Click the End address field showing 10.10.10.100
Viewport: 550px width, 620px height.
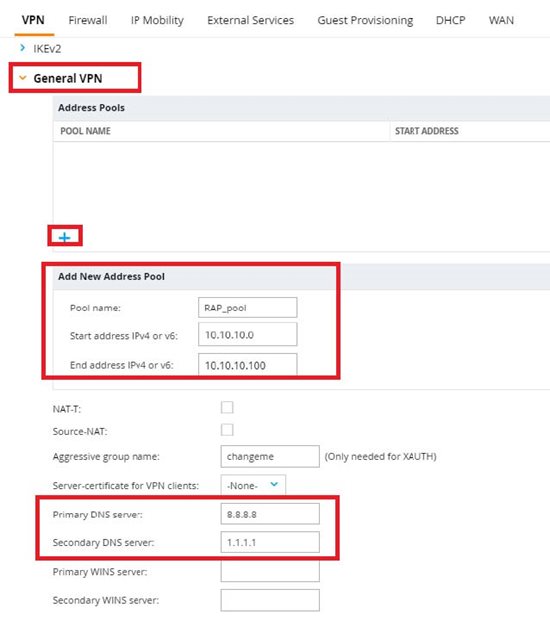[248, 365]
